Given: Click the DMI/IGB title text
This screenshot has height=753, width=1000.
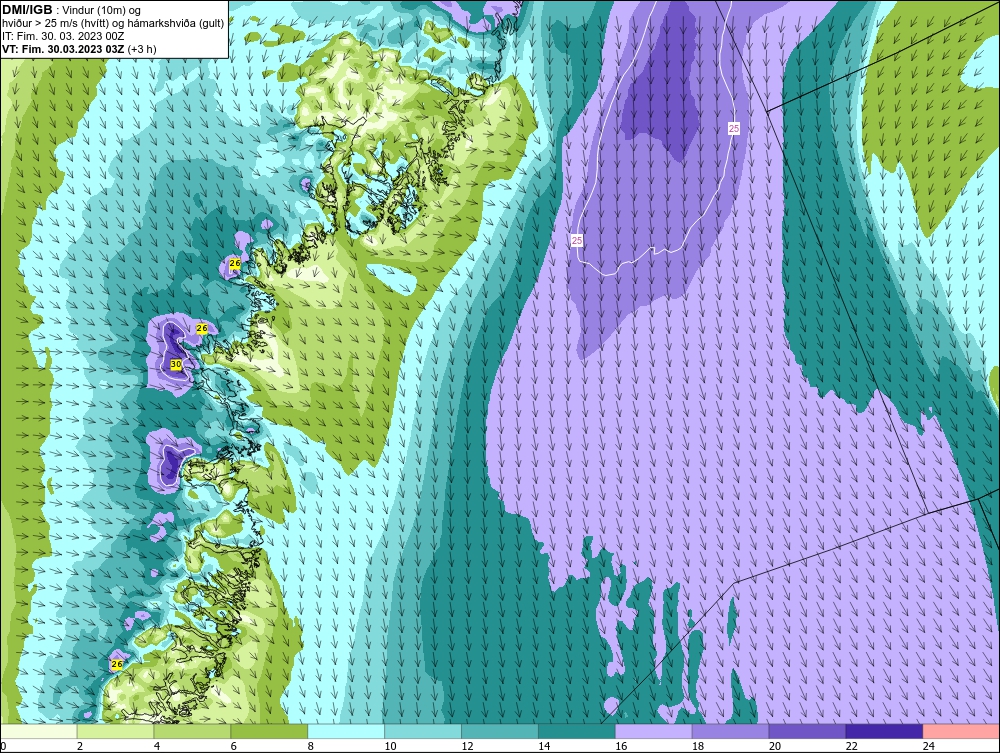Looking at the screenshot, I should (x=27, y=10).
